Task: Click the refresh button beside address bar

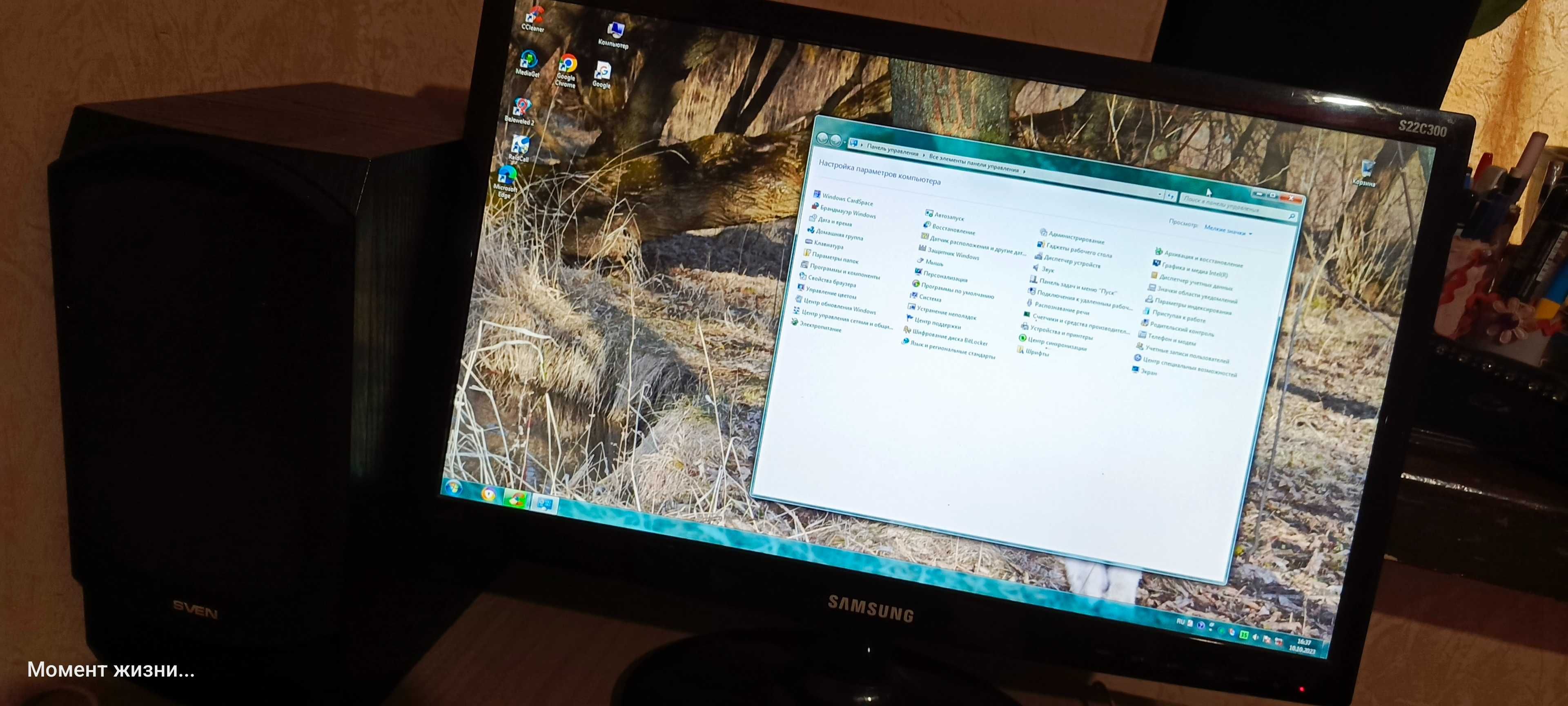Action: (x=1171, y=196)
